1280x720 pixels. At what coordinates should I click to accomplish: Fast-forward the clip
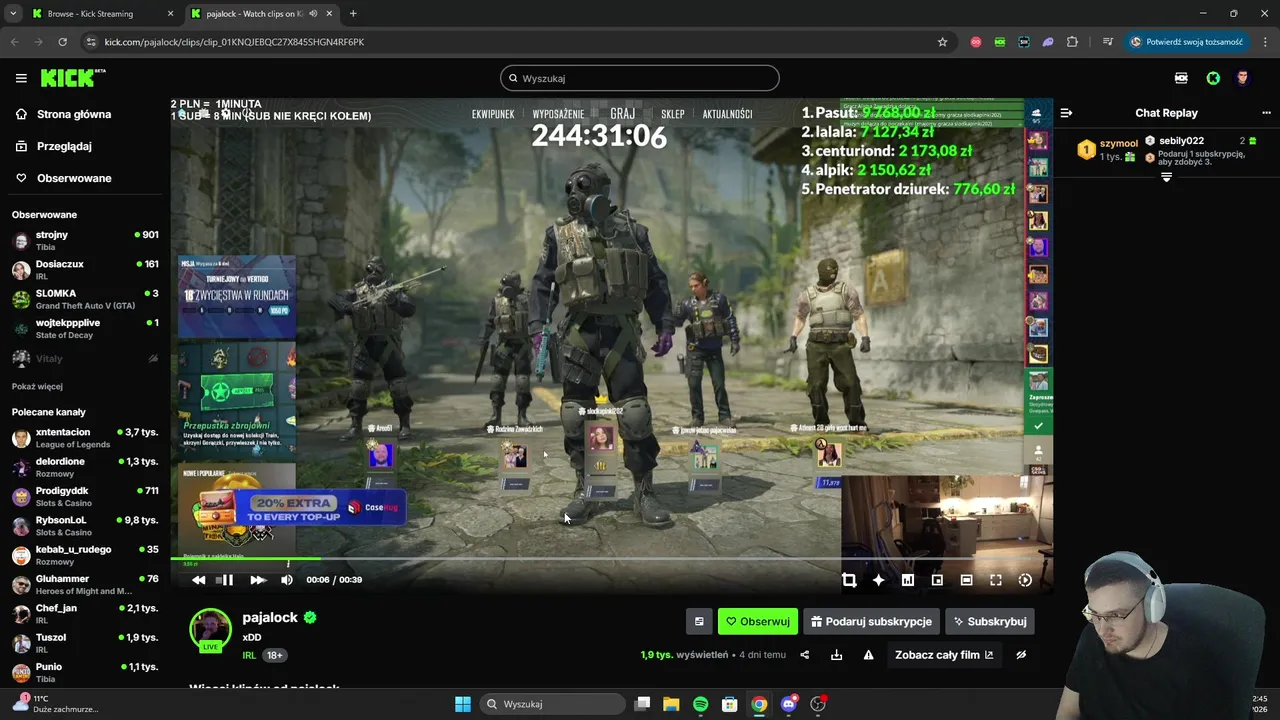[257, 580]
